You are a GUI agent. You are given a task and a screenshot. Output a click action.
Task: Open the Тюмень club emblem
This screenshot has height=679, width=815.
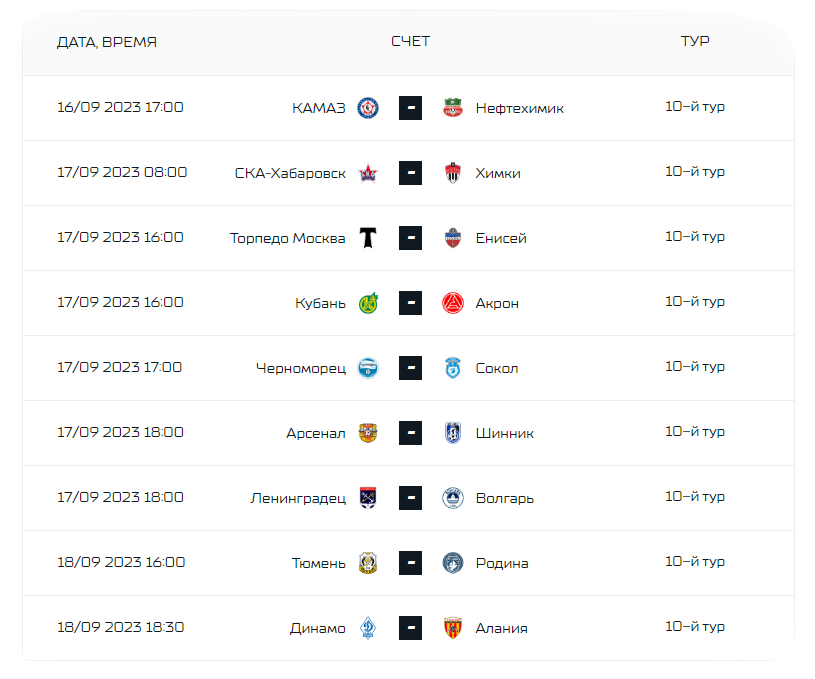368,563
